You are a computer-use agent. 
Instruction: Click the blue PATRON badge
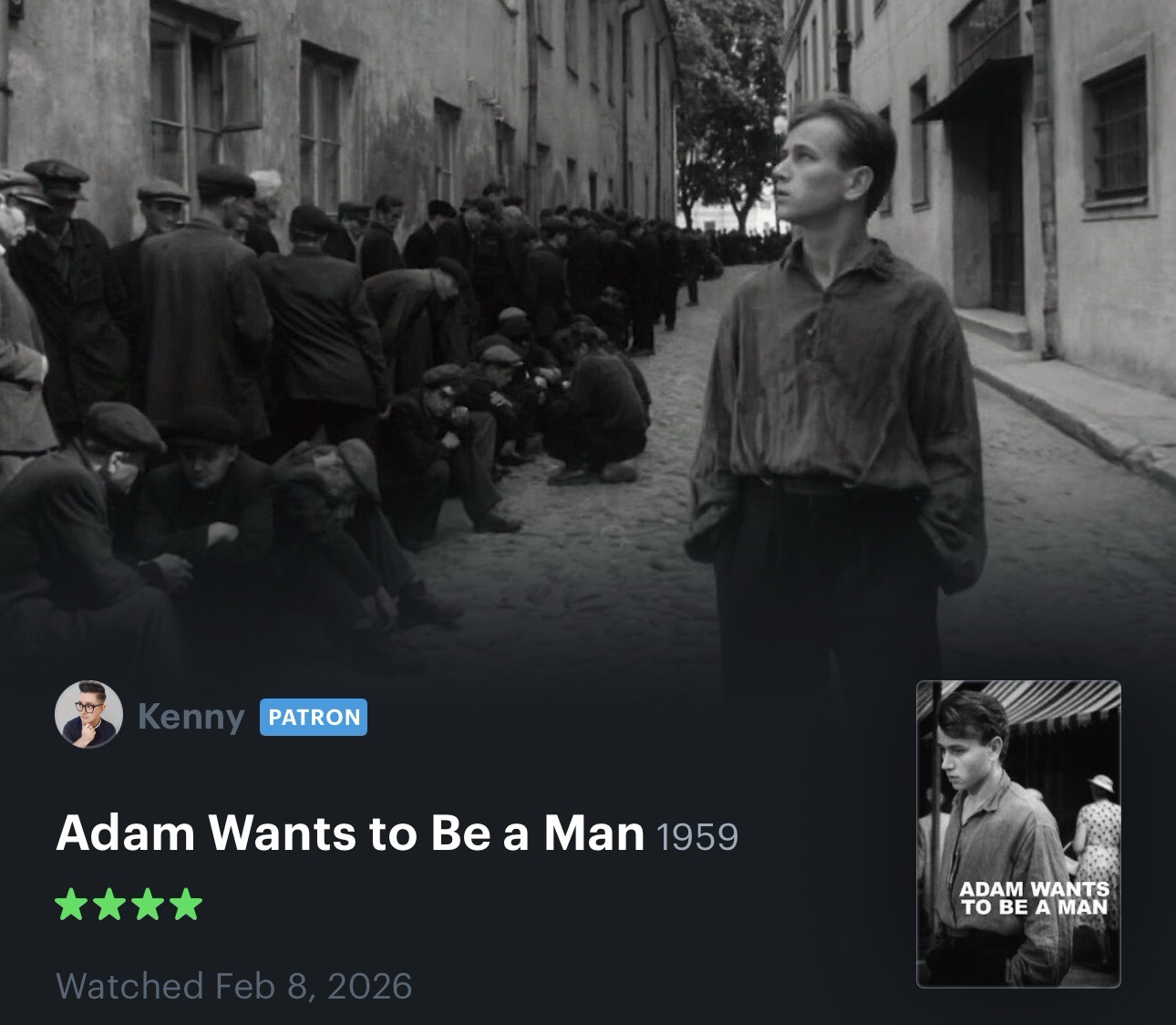[x=314, y=717]
